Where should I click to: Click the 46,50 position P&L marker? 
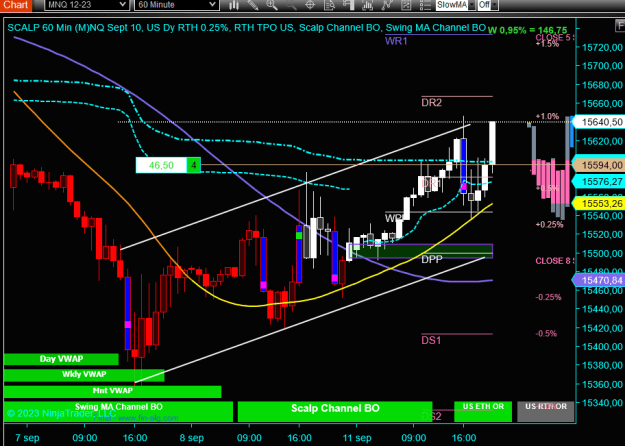pyautogui.click(x=161, y=165)
